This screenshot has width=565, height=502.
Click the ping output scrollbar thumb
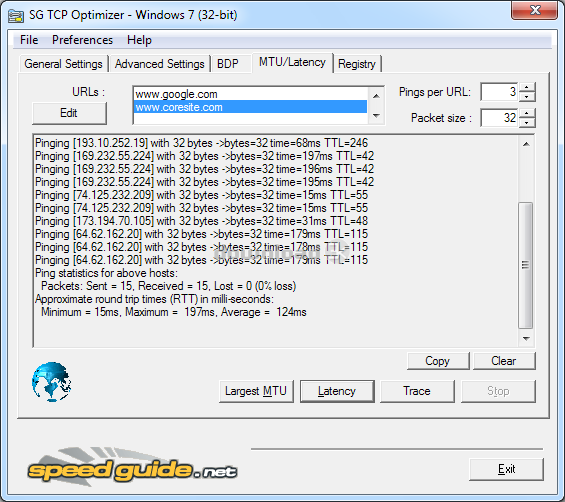point(526,266)
